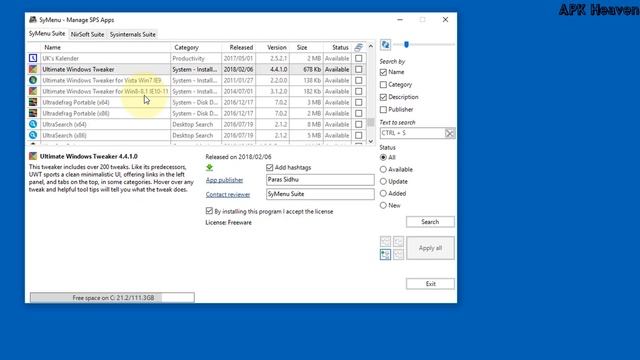The image size is (640, 360).
Task: Sort by the Status column header
Action: coord(337,47)
